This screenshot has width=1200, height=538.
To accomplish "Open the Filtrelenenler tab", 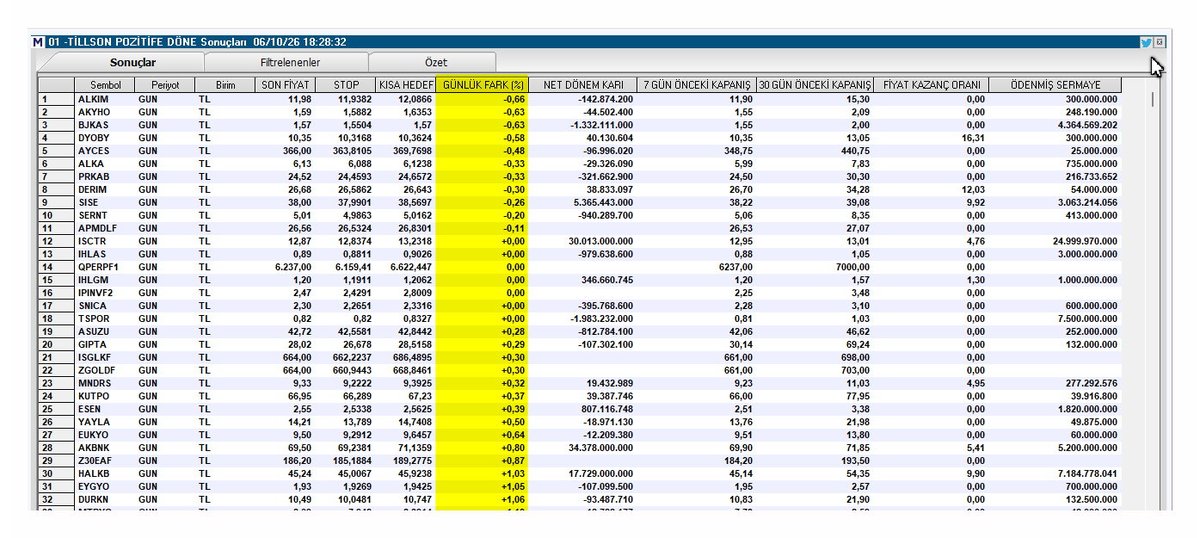I will [289, 62].
